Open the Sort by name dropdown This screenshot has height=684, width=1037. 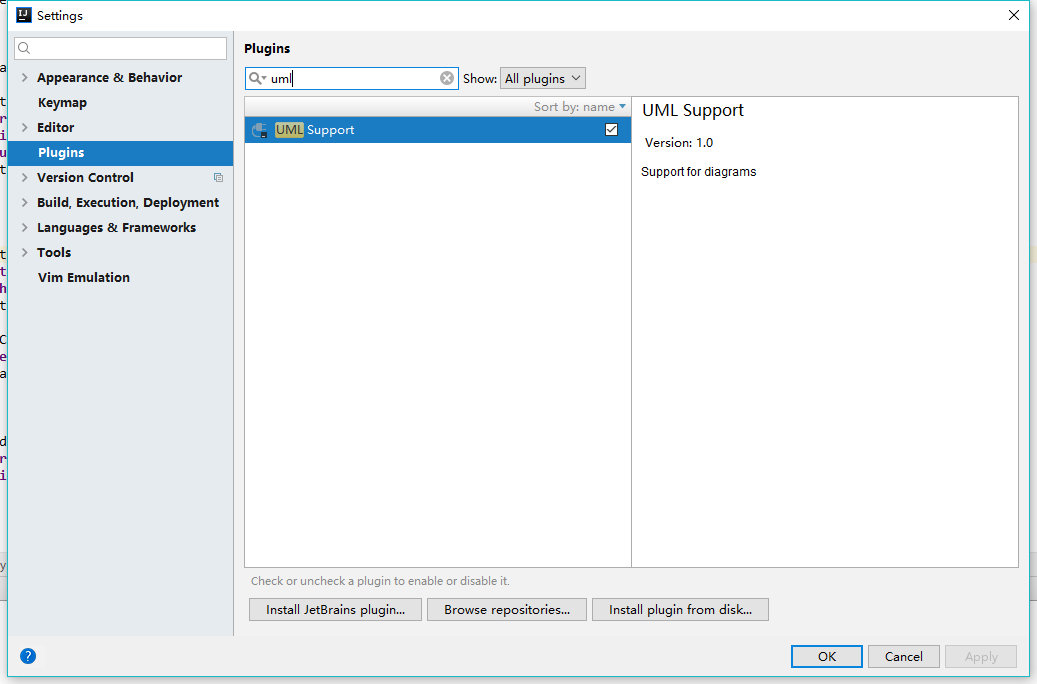click(579, 107)
